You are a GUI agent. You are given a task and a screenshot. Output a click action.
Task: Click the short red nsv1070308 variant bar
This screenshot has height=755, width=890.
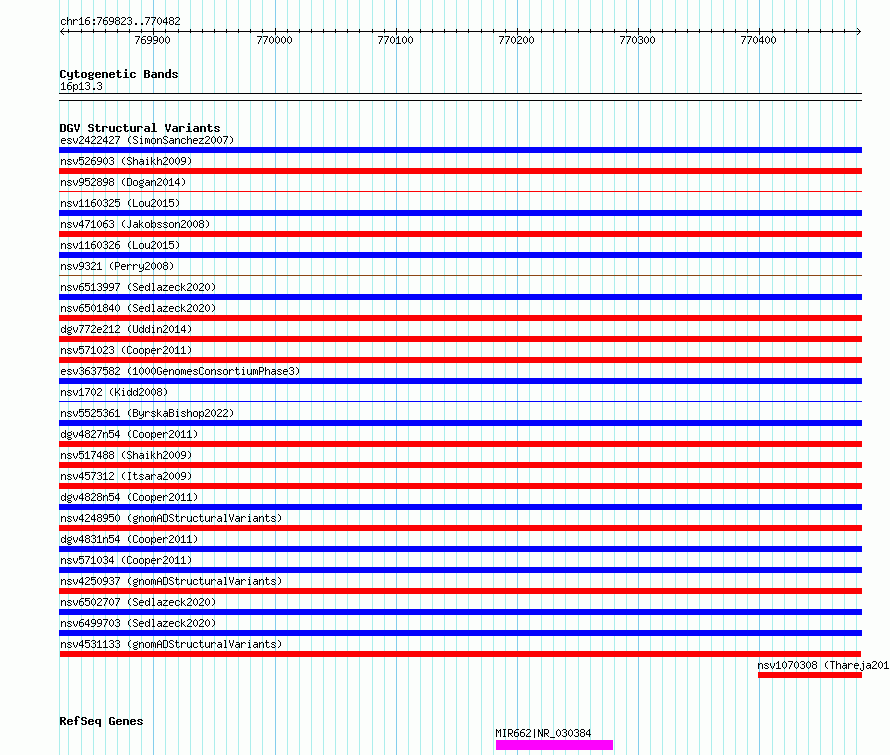coord(809,675)
